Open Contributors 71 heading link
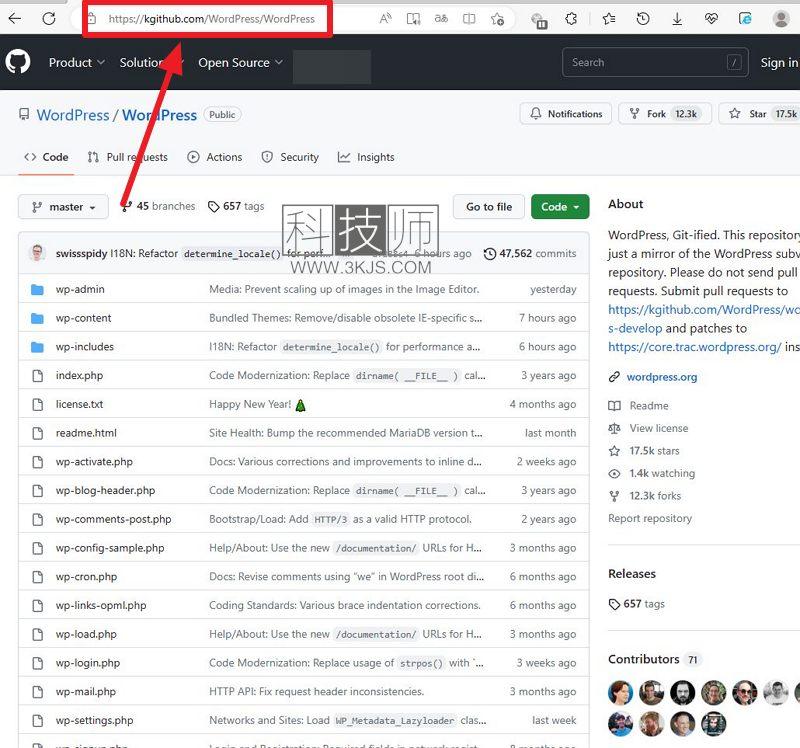This screenshot has width=800, height=748. pyautogui.click(x=654, y=659)
